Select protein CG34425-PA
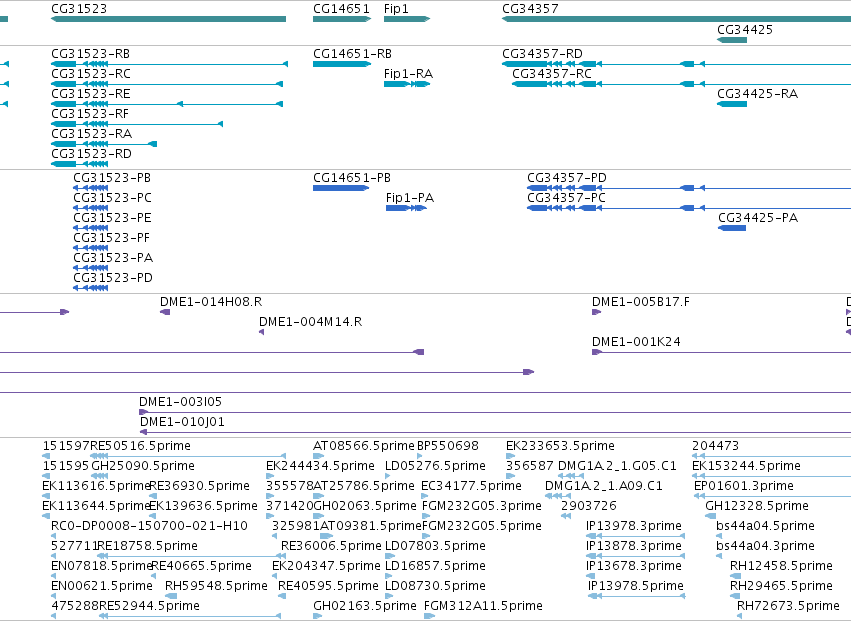This screenshot has width=851, height=621. click(732, 228)
